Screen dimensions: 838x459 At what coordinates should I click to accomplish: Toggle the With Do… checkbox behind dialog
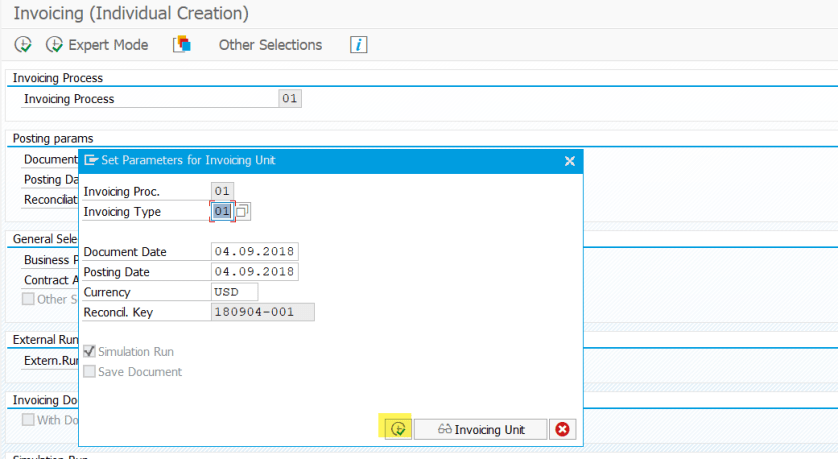[x=28, y=419]
